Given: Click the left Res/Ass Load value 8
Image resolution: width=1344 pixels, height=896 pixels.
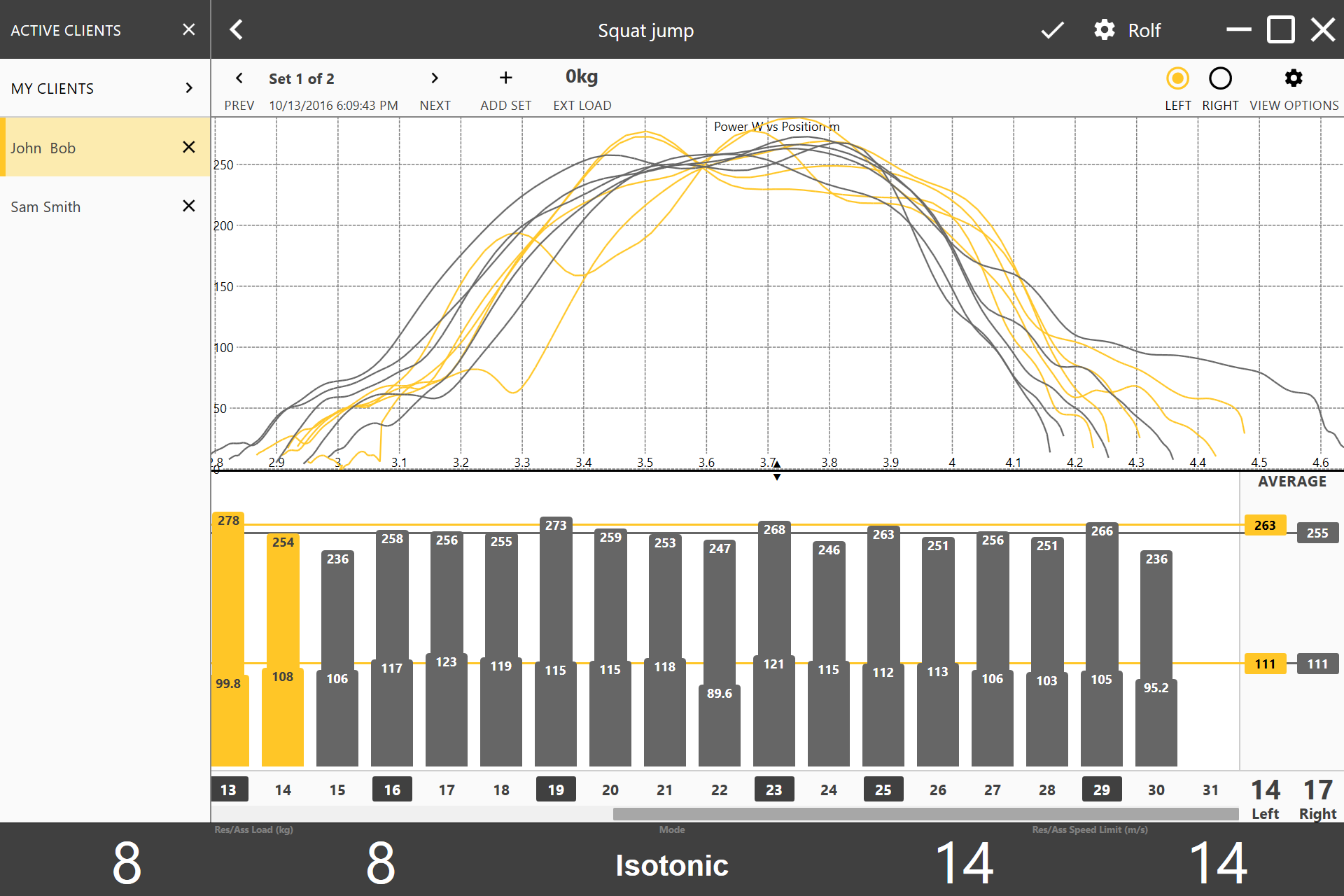Looking at the screenshot, I should click(x=127, y=863).
